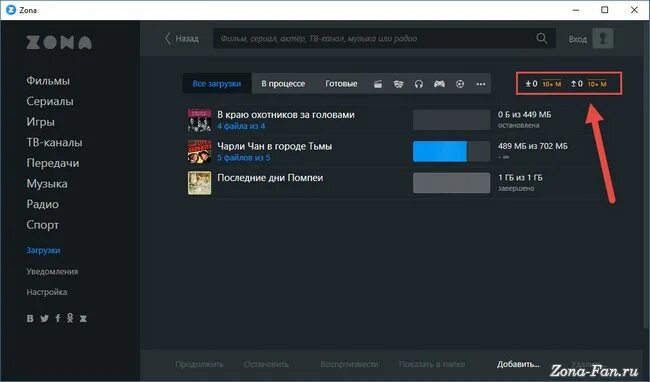Open Настройка in the sidebar
The width and height of the screenshot is (650, 382).
pyautogui.click(x=47, y=292)
